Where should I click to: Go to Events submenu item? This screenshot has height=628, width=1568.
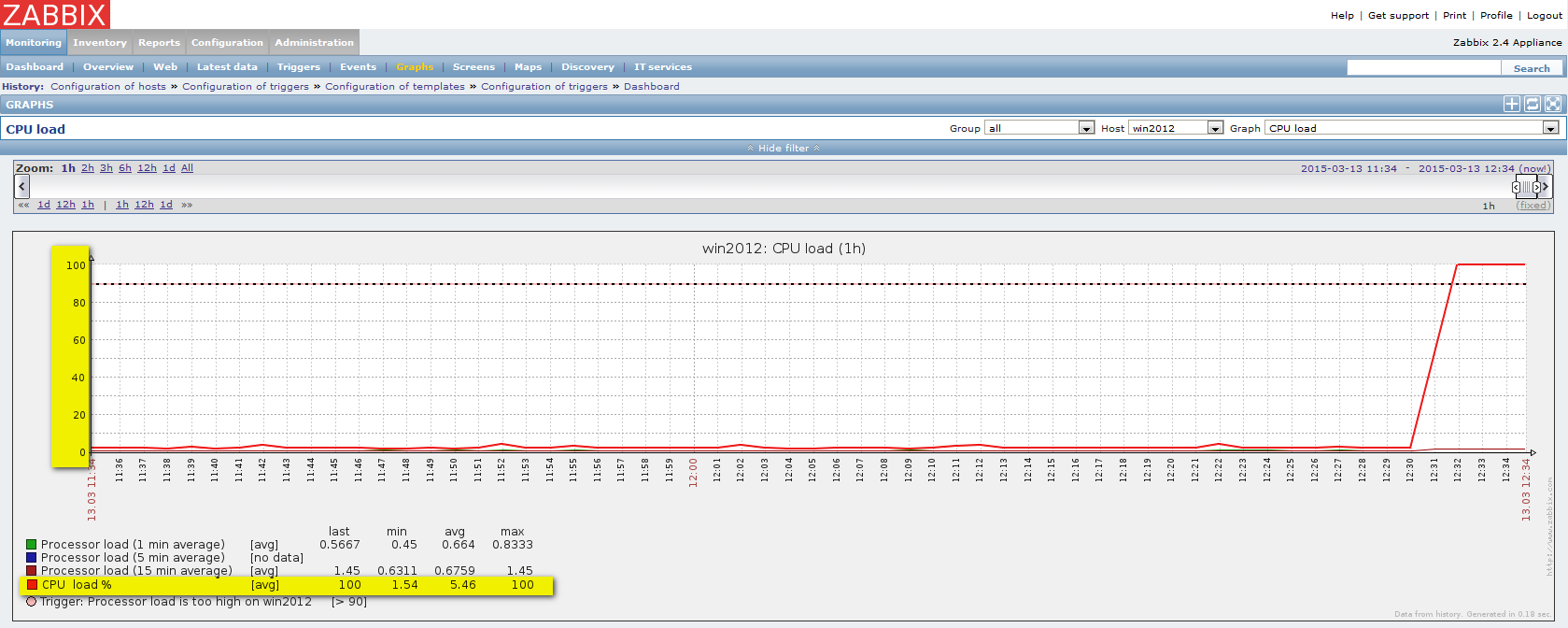tap(358, 67)
